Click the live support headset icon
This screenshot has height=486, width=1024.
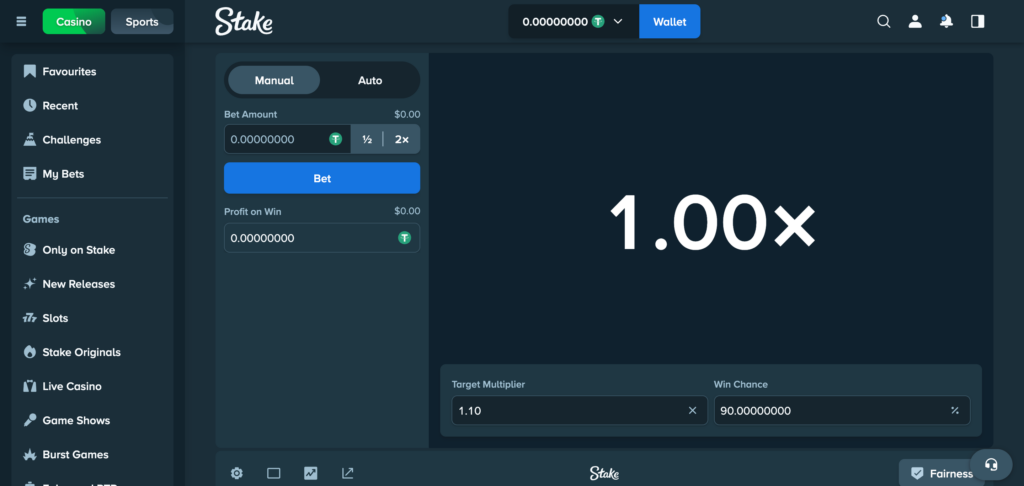point(991,464)
